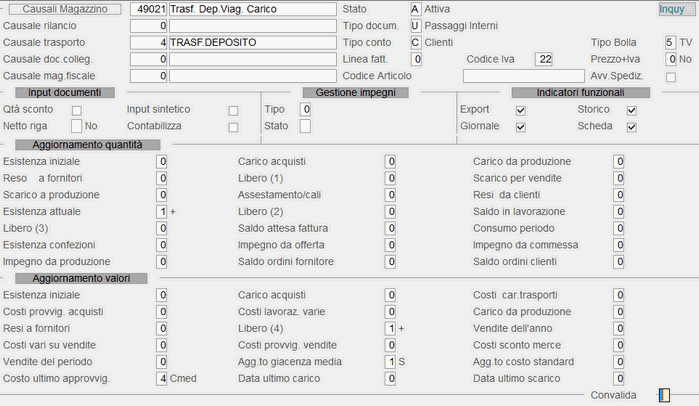
Task: Disable the Giornale checkbox
Action: click(x=520, y=127)
